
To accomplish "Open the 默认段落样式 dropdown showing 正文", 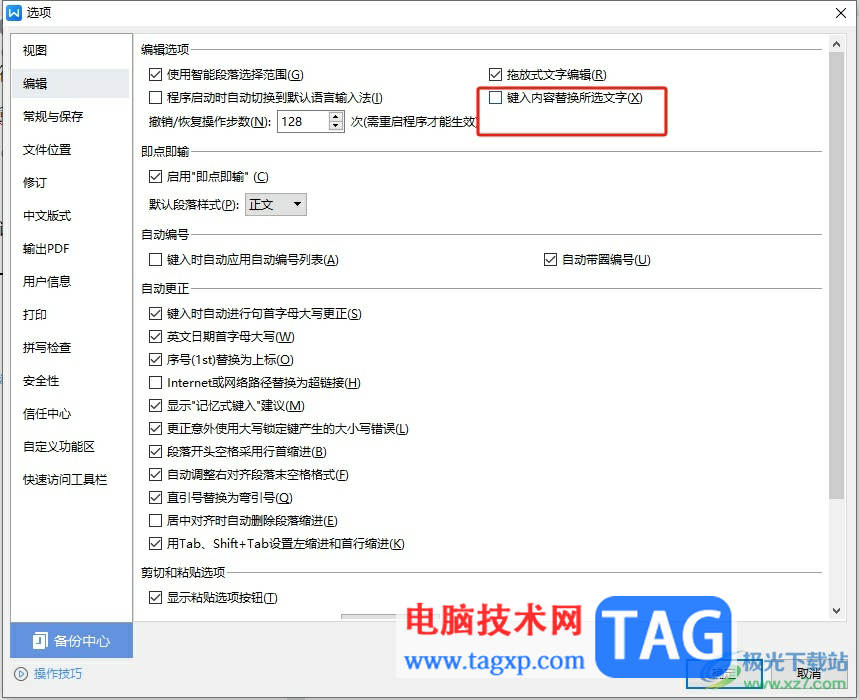I will point(276,204).
